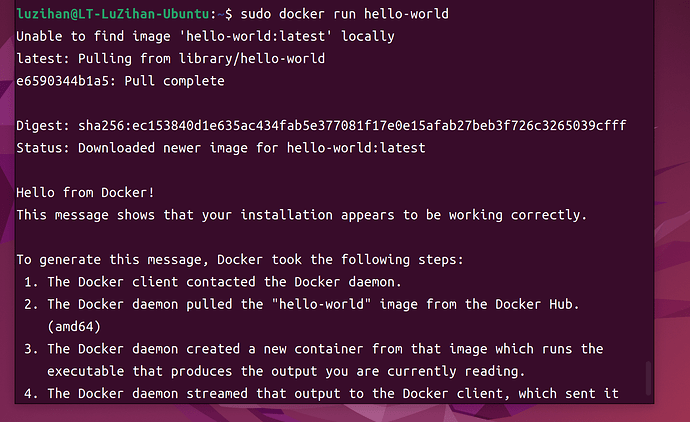690x422 pixels.
Task: Click the 'To generate this message' line
Action: click(x=240, y=260)
